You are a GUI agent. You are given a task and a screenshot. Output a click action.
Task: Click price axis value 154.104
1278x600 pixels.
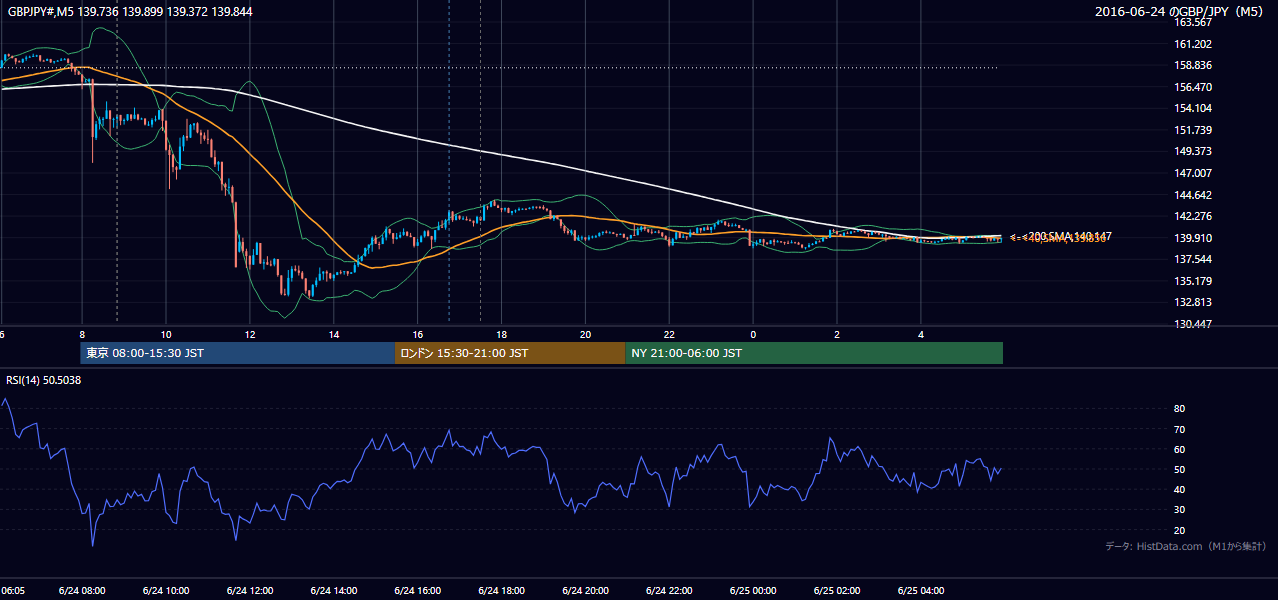[x=1193, y=108]
